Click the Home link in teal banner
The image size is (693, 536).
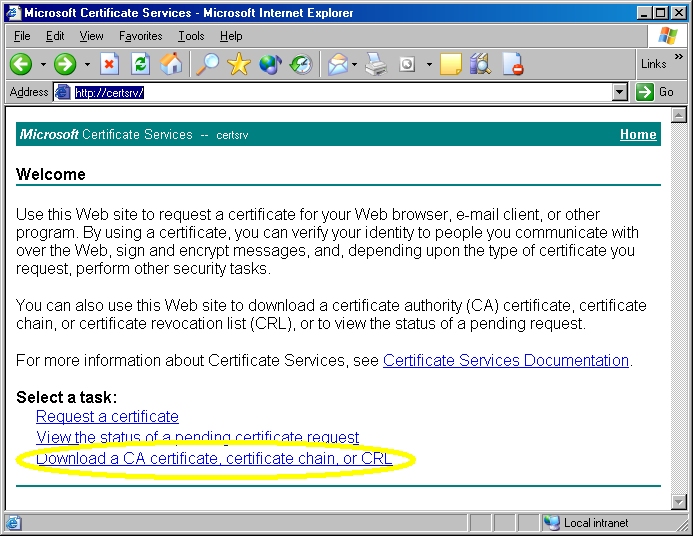tap(638, 134)
